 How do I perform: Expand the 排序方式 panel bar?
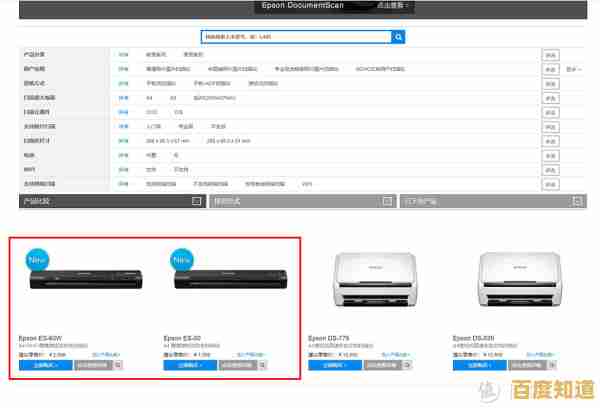pos(301,201)
